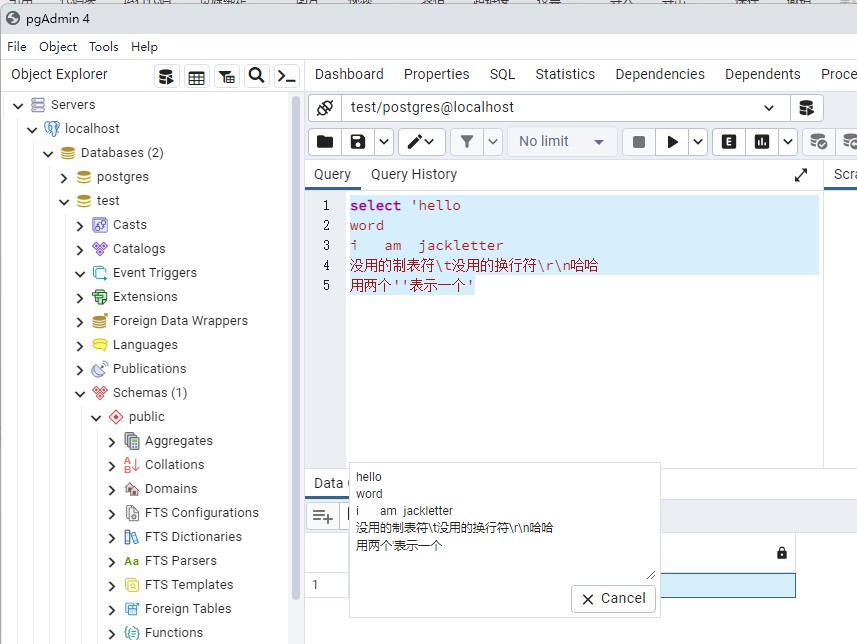Toggle the connection status icon
Image resolution: width=857 pixels, height=644 pixels.
coord(325,108)
